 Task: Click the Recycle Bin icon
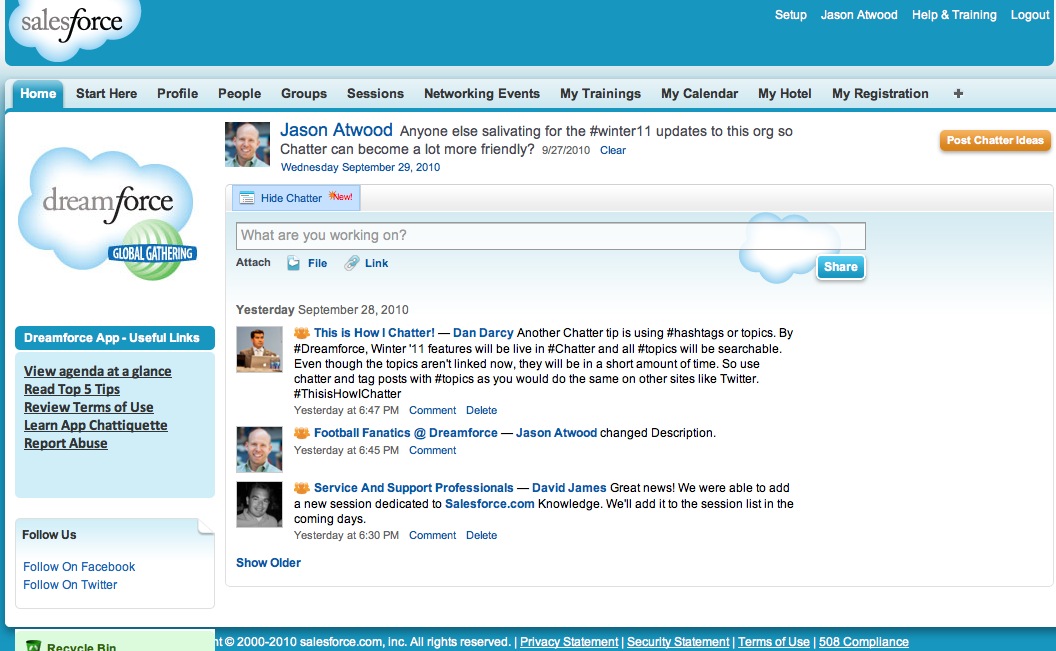(34, 646)
